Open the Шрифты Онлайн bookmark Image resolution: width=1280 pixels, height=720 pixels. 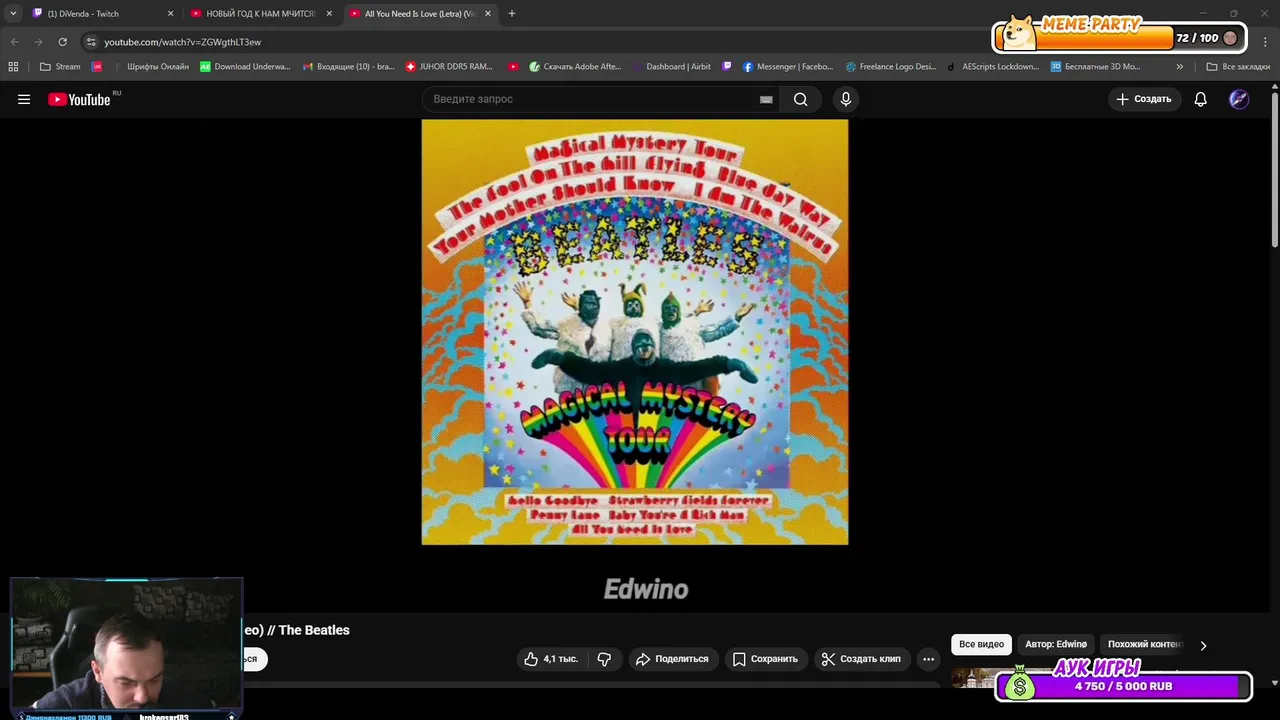(150, 67)
